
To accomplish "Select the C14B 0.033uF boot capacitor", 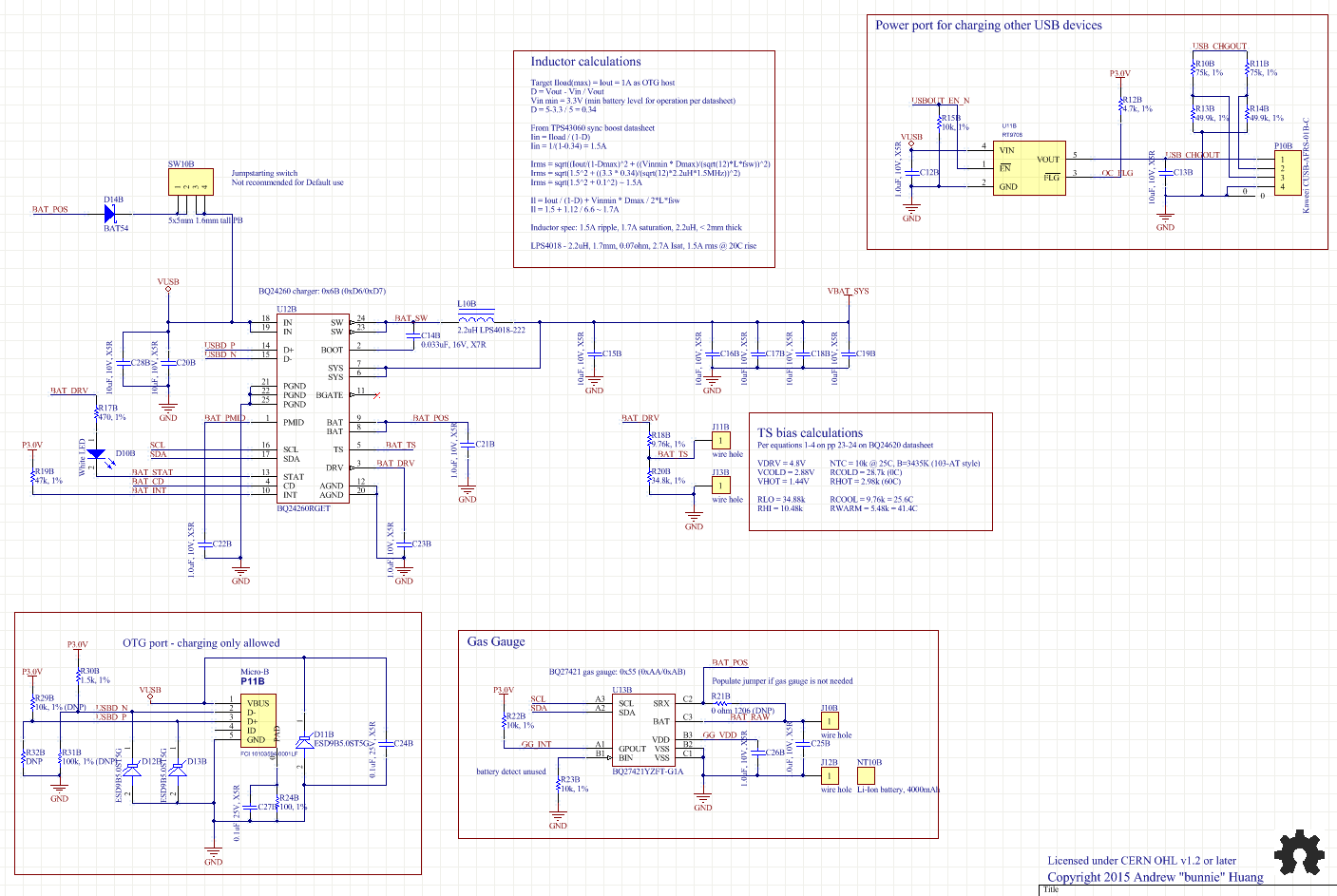I will tap(412, 335).
